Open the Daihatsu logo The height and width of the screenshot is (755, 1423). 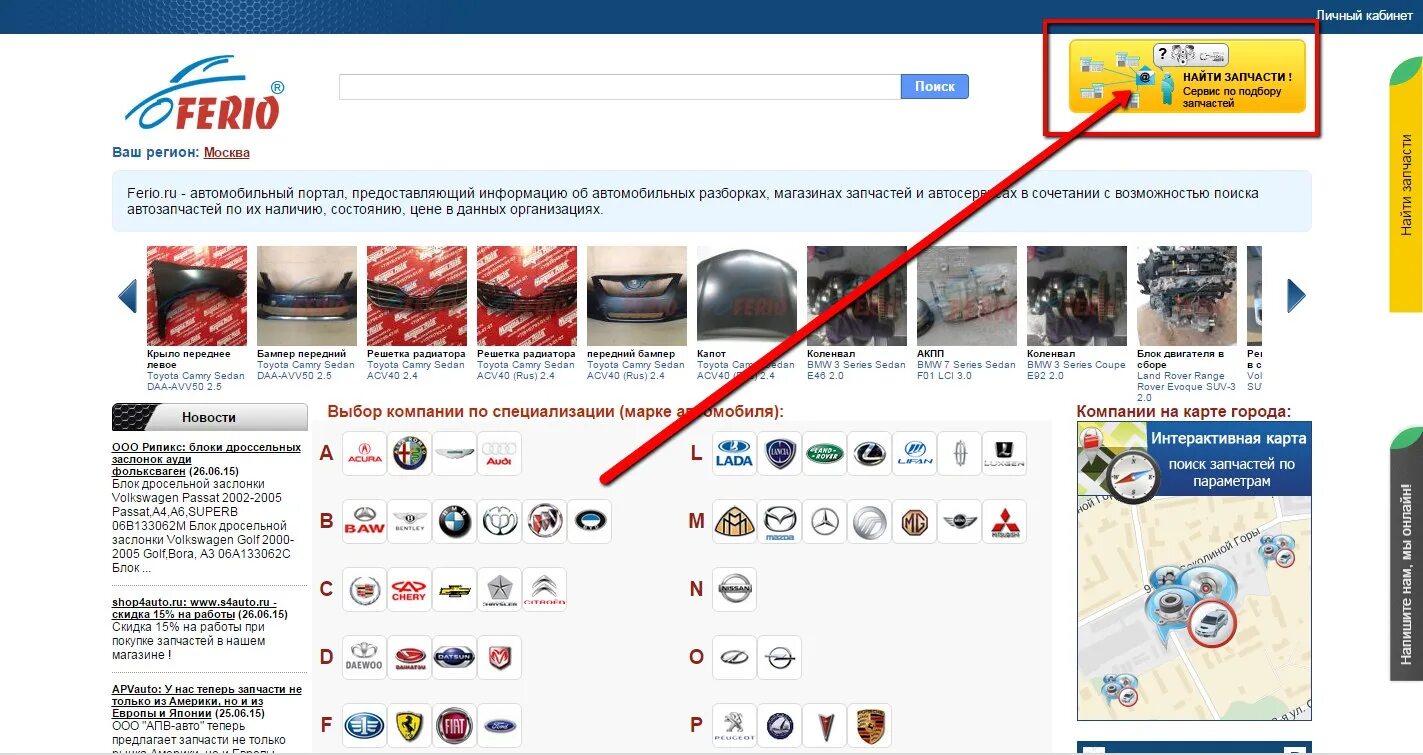(409, 658)
